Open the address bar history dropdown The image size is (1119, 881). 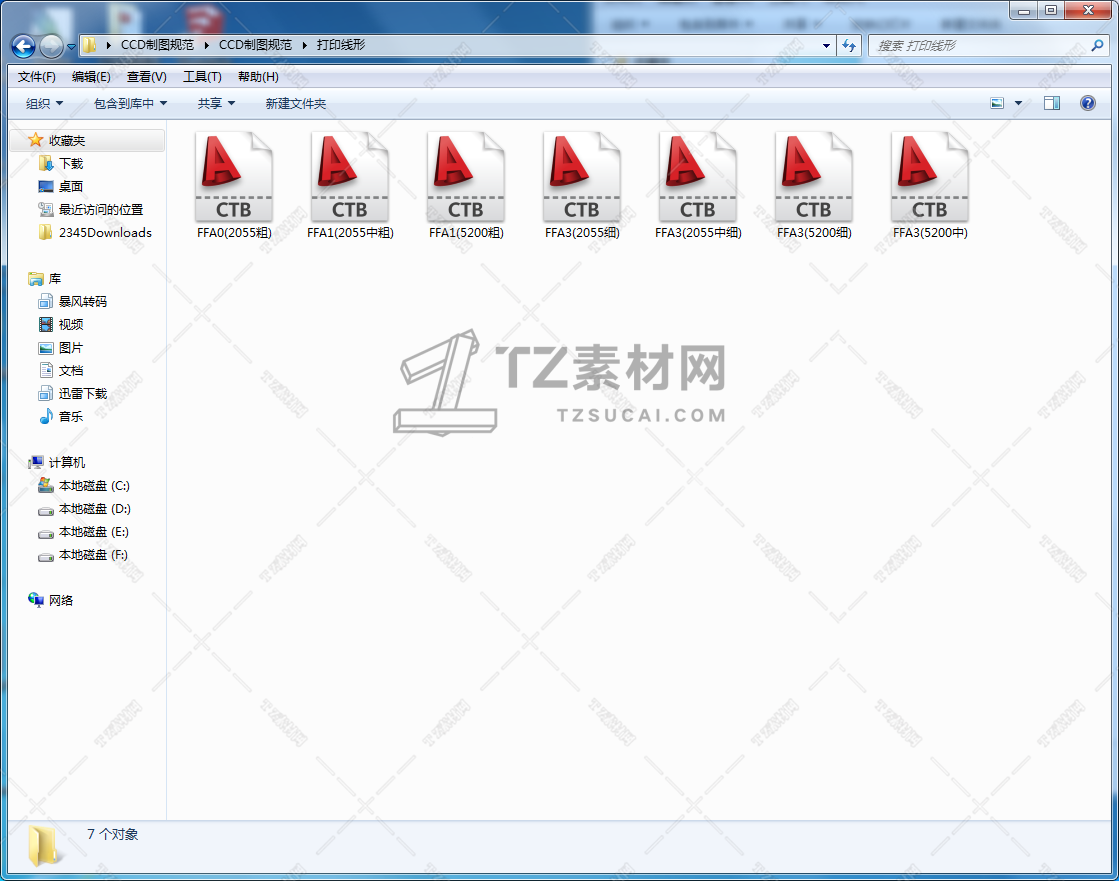826,46
